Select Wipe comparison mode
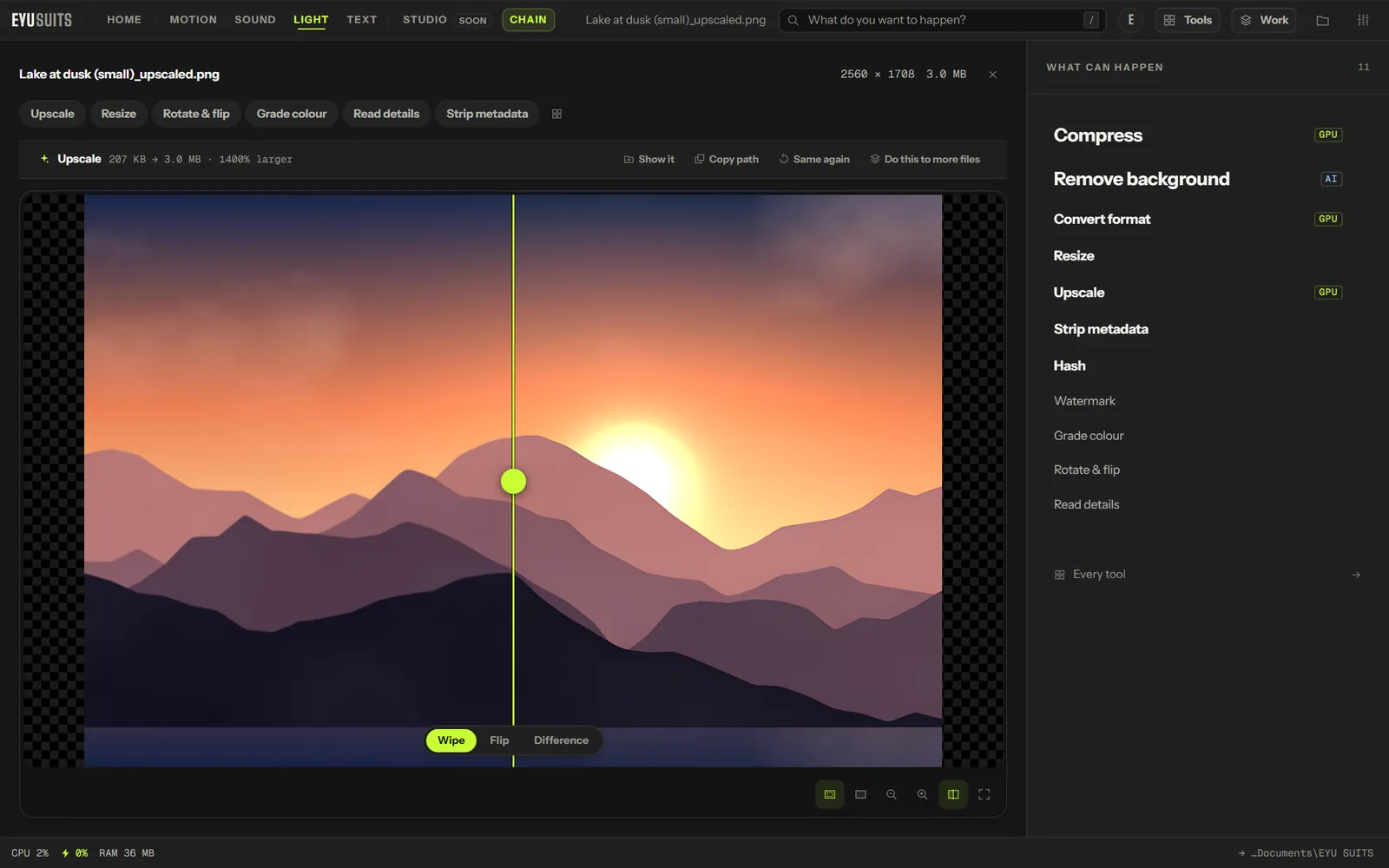Screen dimensions: 1389x868 pyautogui.click(x=451, y=740)
